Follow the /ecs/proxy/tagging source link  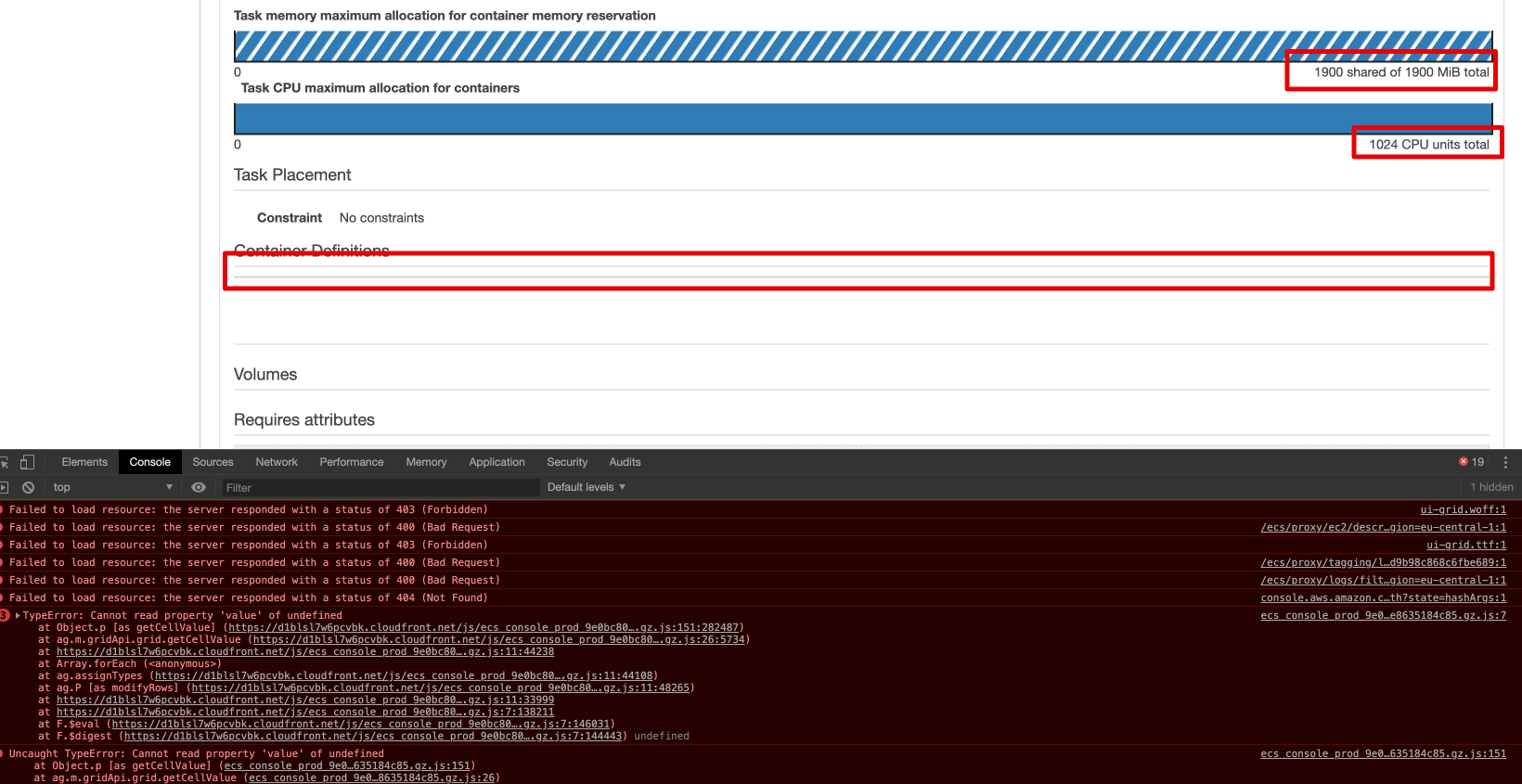pyautogui.click(x=1383, y=562)
